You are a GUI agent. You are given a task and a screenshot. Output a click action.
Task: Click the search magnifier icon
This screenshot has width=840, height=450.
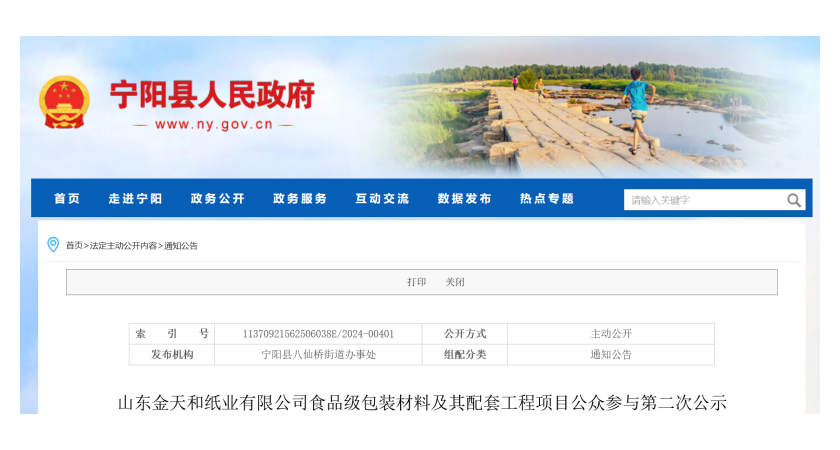click(x=793, y=200)
